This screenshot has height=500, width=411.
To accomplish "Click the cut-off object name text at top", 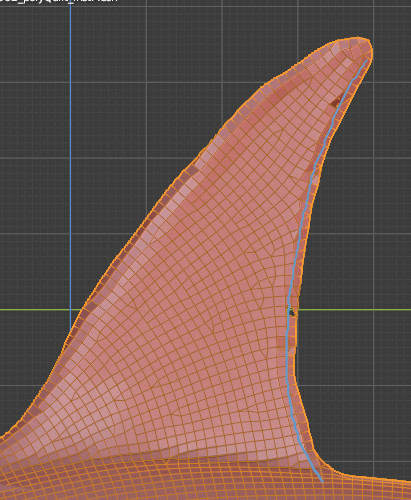I will coord(58,1).
